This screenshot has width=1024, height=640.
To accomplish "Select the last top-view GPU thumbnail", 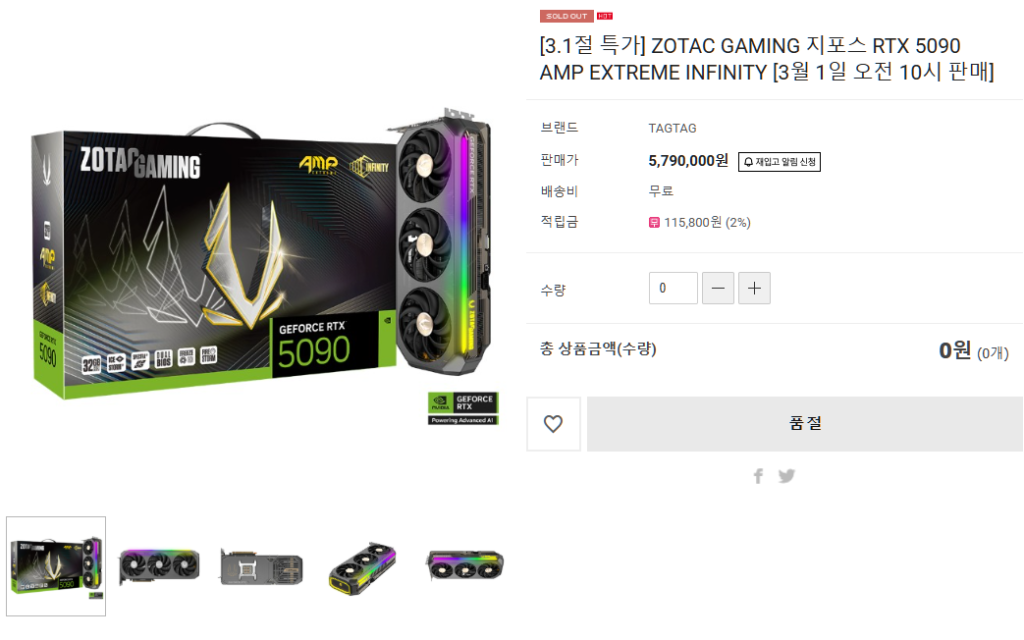I will tap(465, 566).
